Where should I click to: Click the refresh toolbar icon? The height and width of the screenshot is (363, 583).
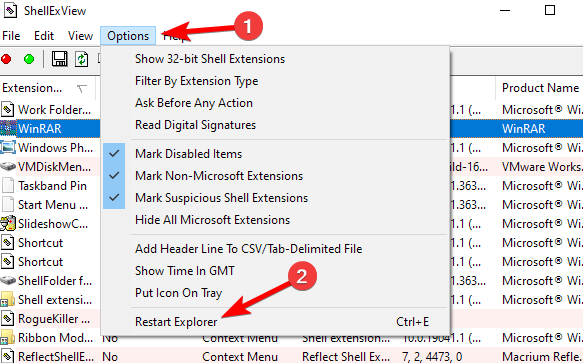tap(81, 59)
